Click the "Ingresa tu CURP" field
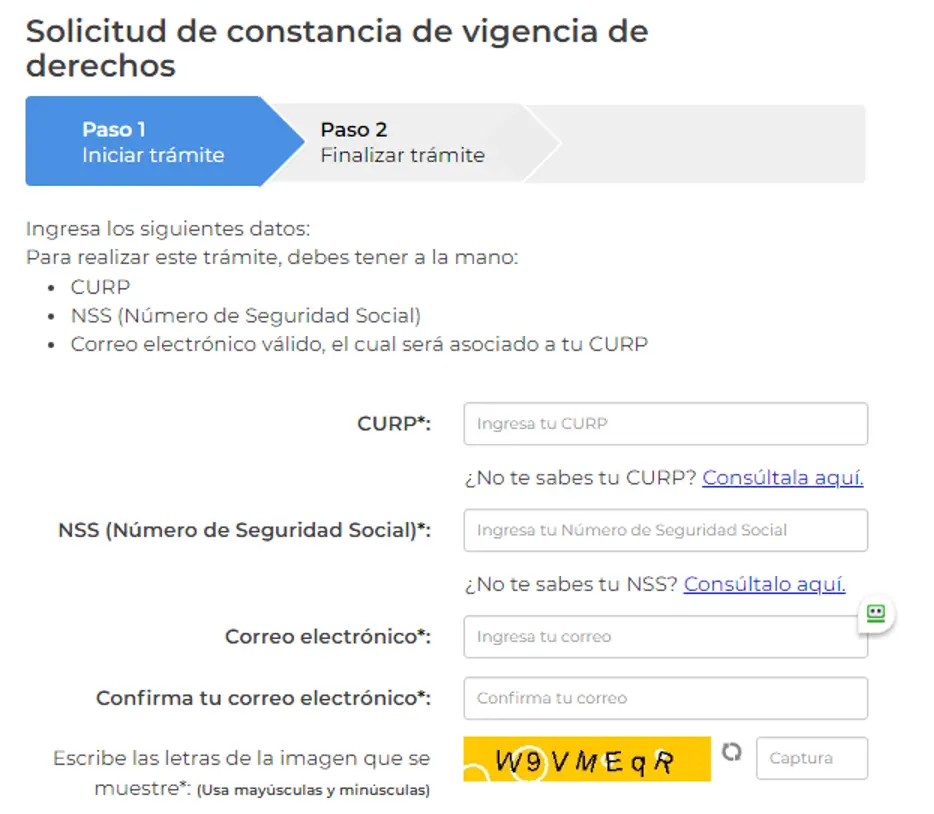Screen dimensions: 934x814 pyautogui.click(x=664, y=424)
